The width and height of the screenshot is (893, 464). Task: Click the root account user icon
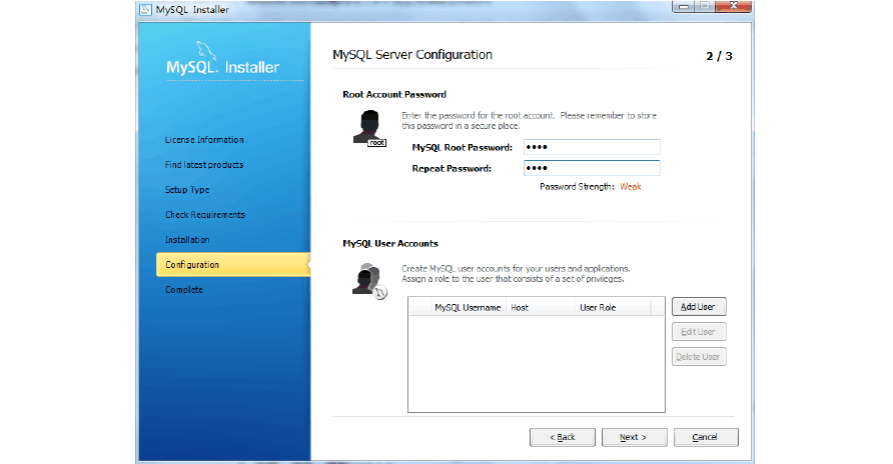368,128
